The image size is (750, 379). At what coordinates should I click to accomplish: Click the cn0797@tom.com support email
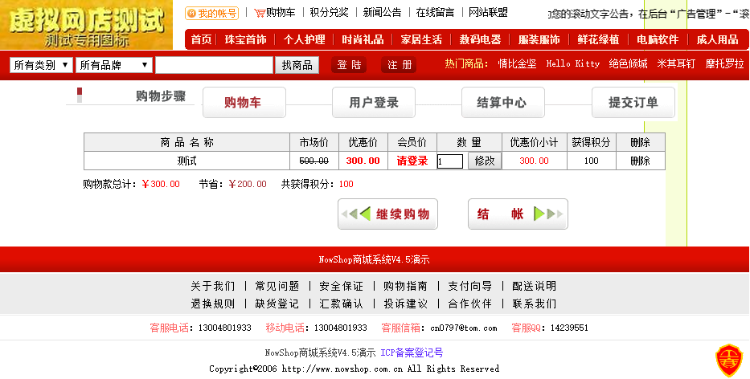click(x=464, y=328)
